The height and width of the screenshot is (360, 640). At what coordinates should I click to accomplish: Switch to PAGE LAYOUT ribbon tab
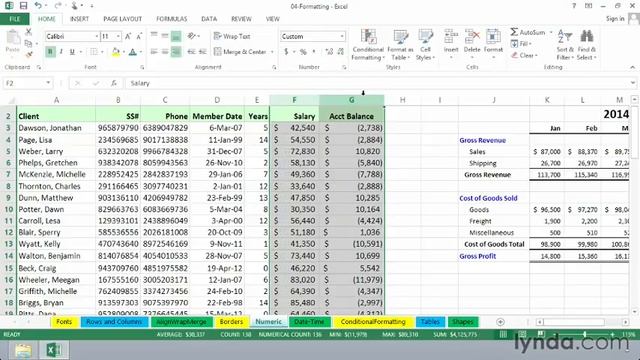point(122,19)
